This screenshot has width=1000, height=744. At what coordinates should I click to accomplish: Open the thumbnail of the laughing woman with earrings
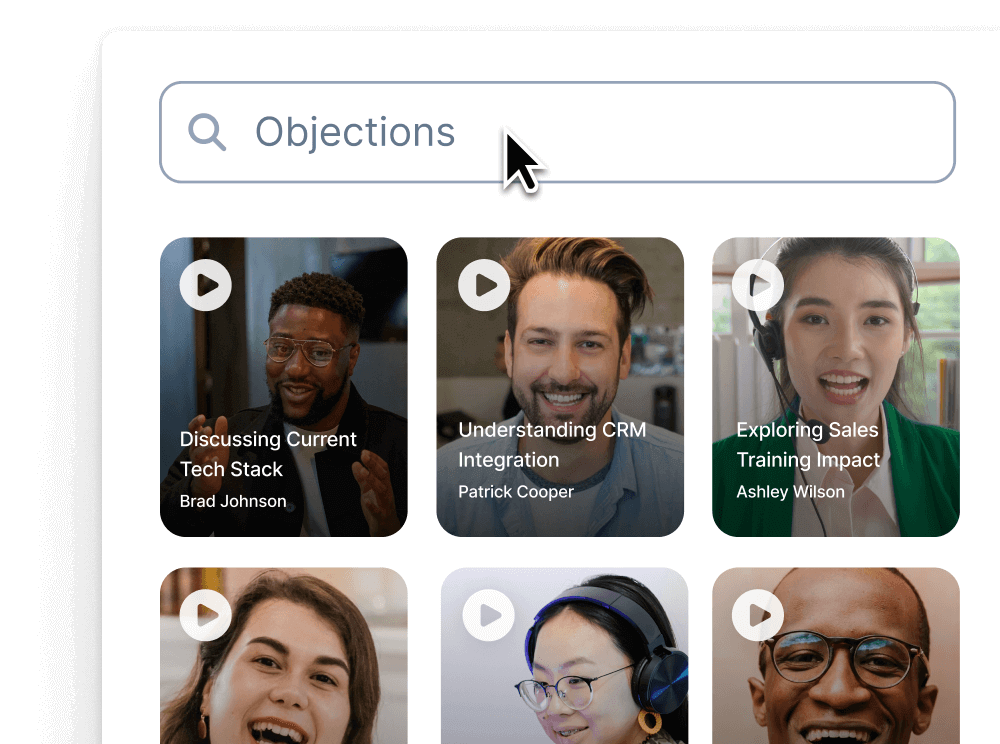pos(283,670)
